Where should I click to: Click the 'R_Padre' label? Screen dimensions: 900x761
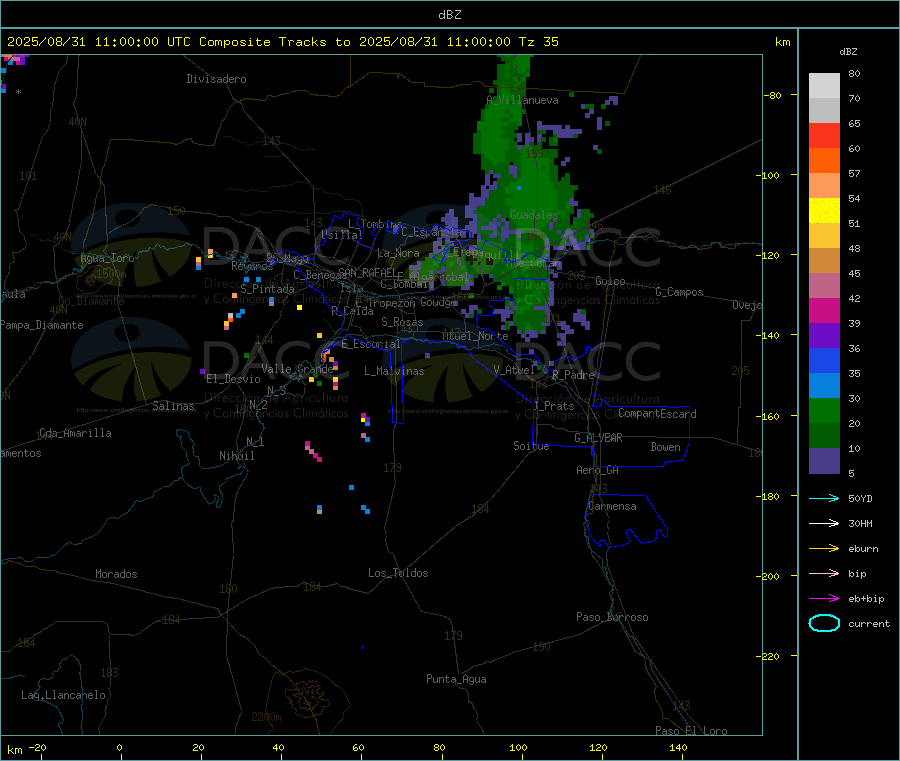click(x=573, y=375)
